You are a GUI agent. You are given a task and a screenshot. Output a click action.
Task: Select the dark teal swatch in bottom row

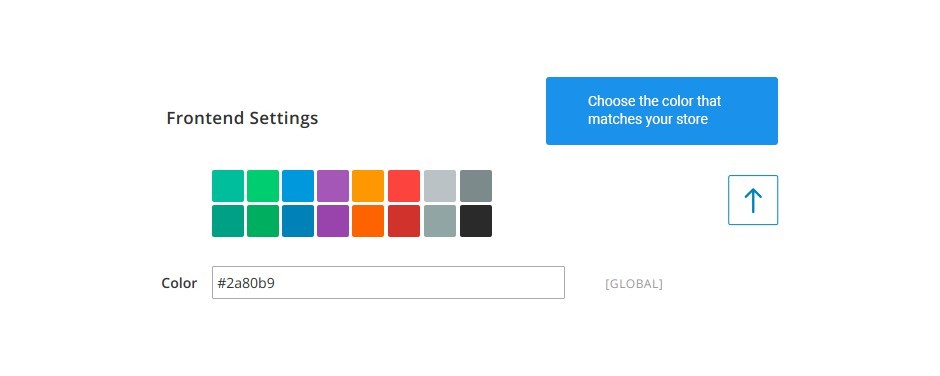228,221
